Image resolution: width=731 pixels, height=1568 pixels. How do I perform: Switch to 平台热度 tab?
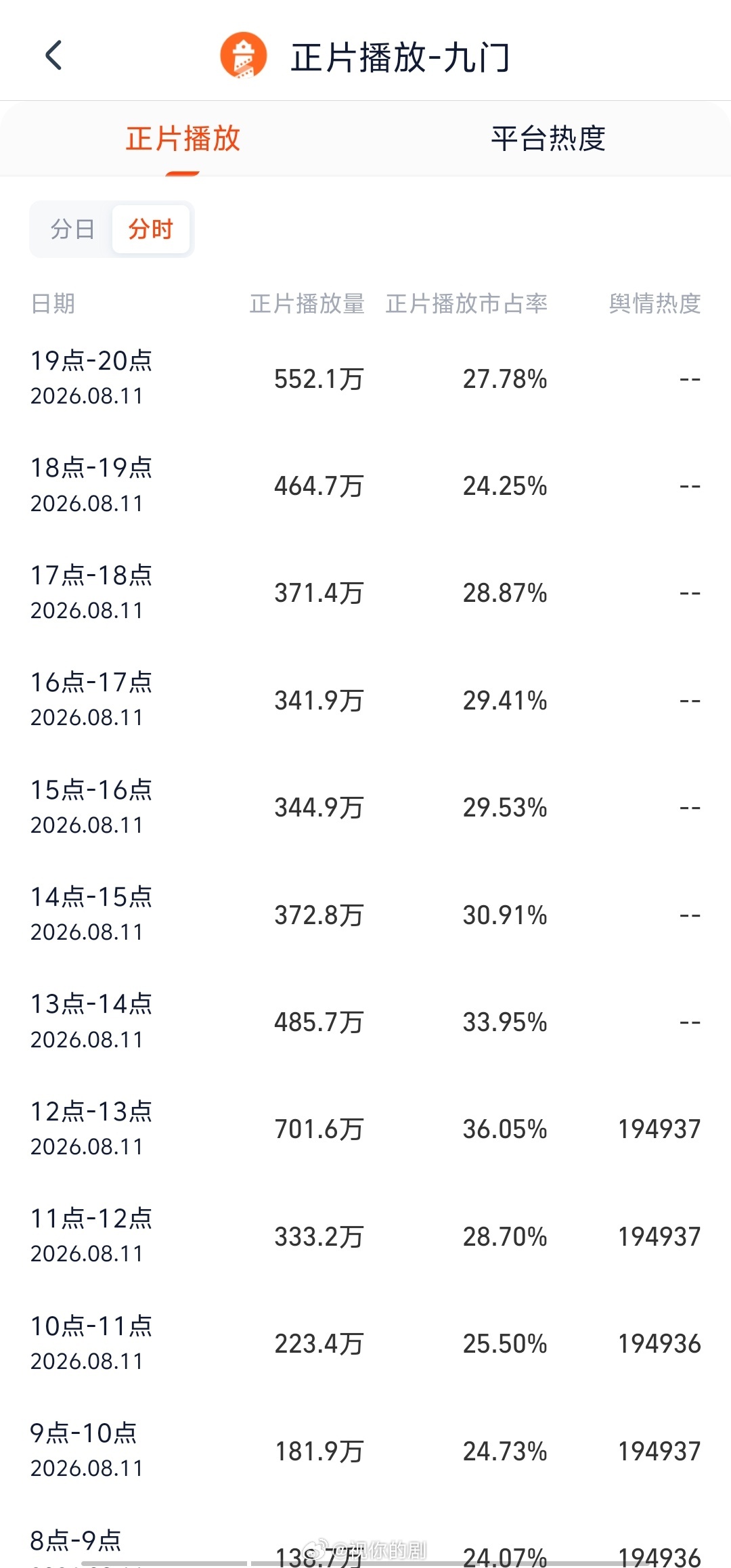pos(548,139)
